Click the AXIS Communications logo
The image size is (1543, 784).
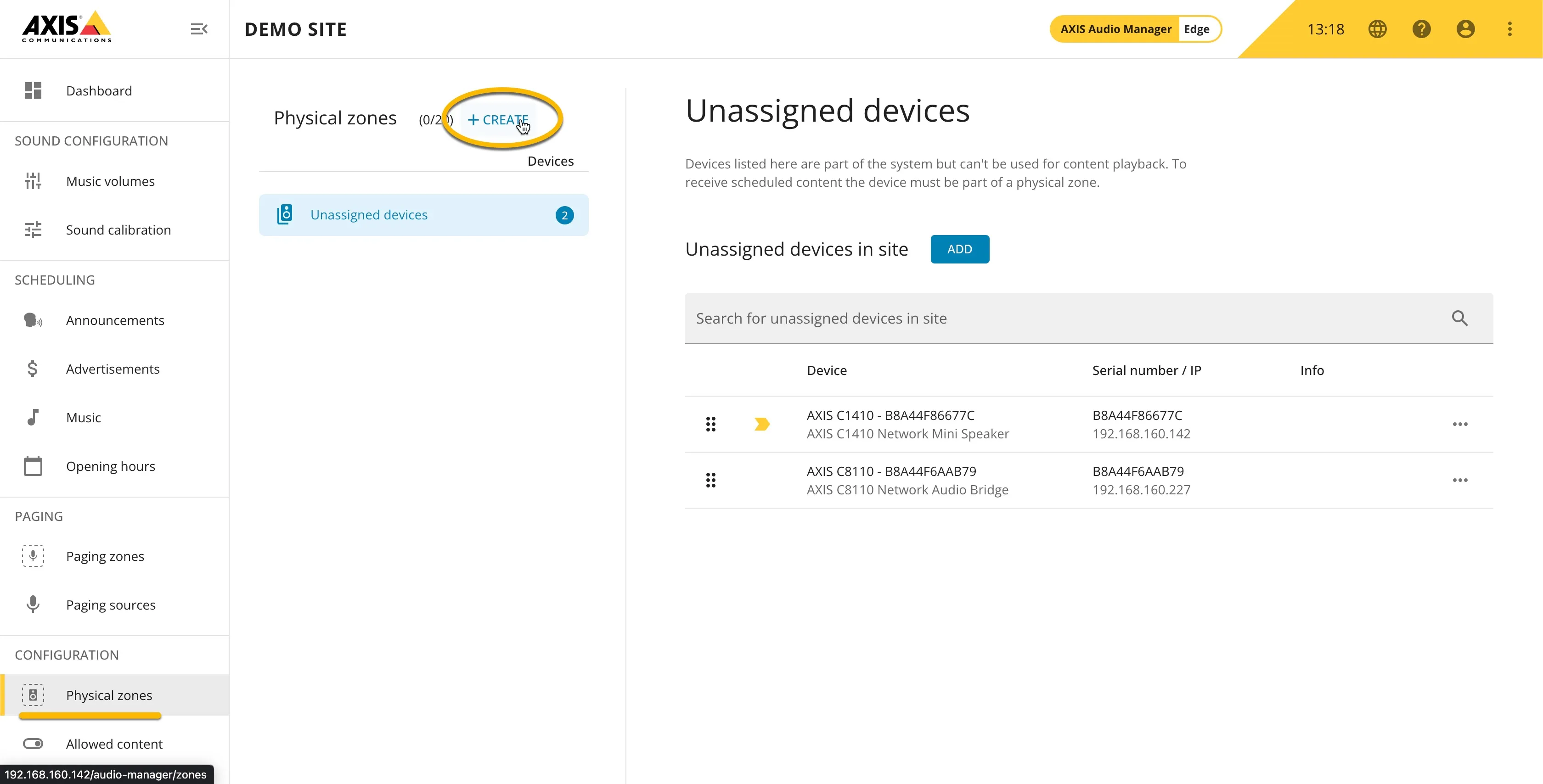click(67, 27)
